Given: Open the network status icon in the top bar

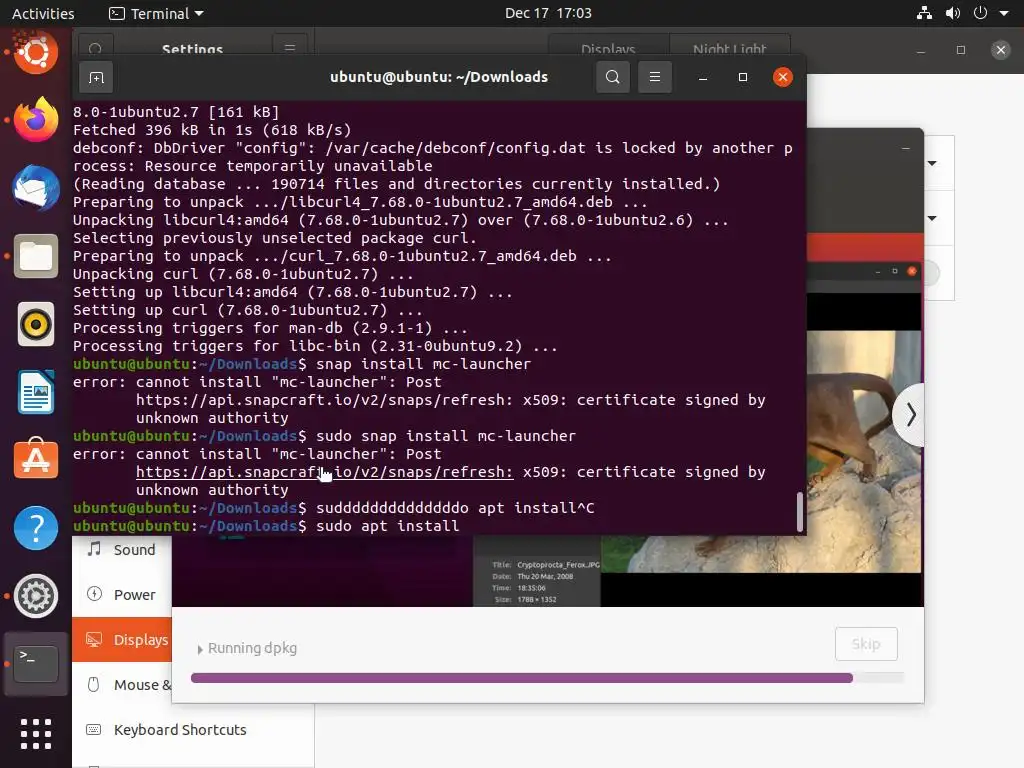Looking at the screenshot, I should pyautogui.click(x=924, y=13).
